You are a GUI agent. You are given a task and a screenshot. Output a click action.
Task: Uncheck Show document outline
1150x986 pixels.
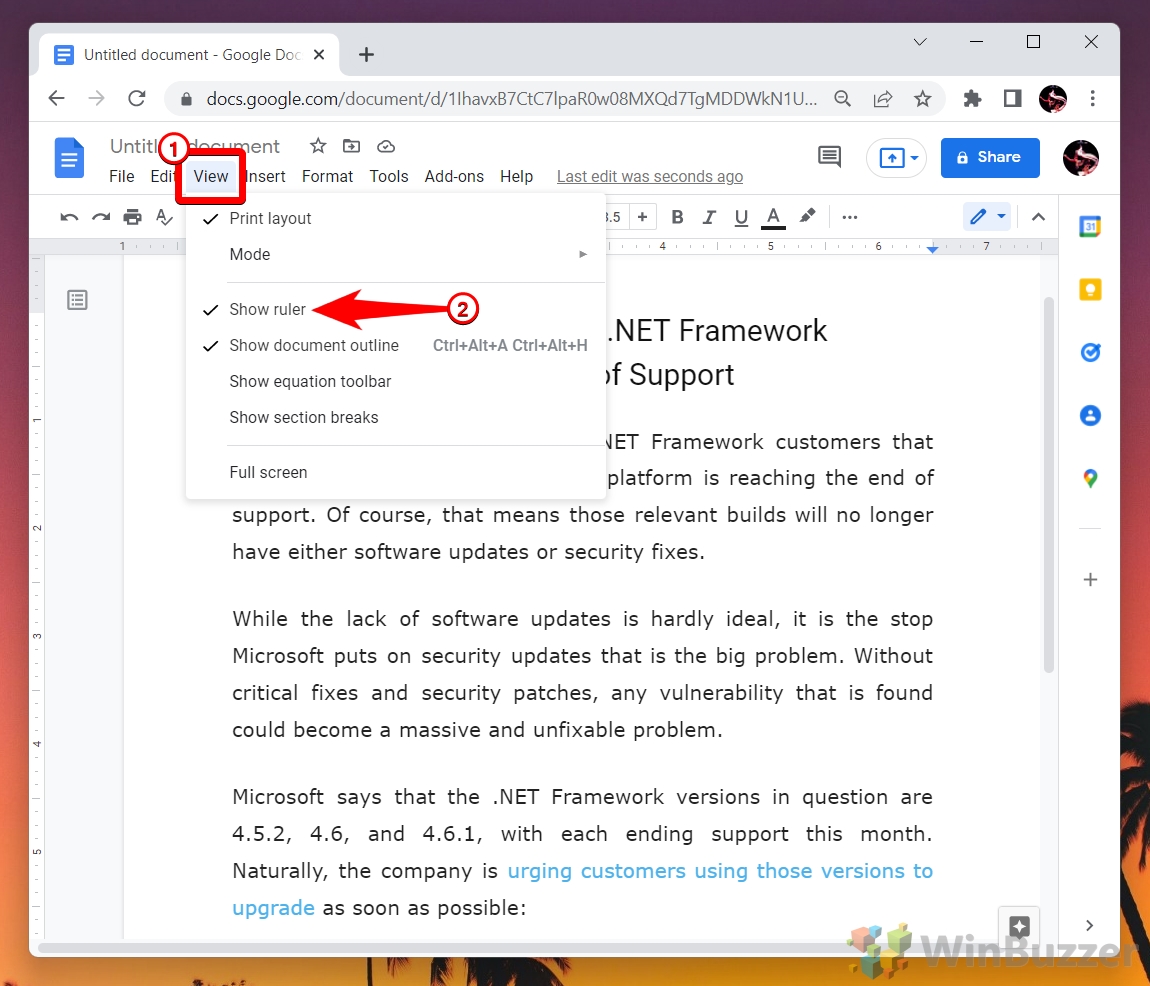pyautogui.click(x=314, y=346)
